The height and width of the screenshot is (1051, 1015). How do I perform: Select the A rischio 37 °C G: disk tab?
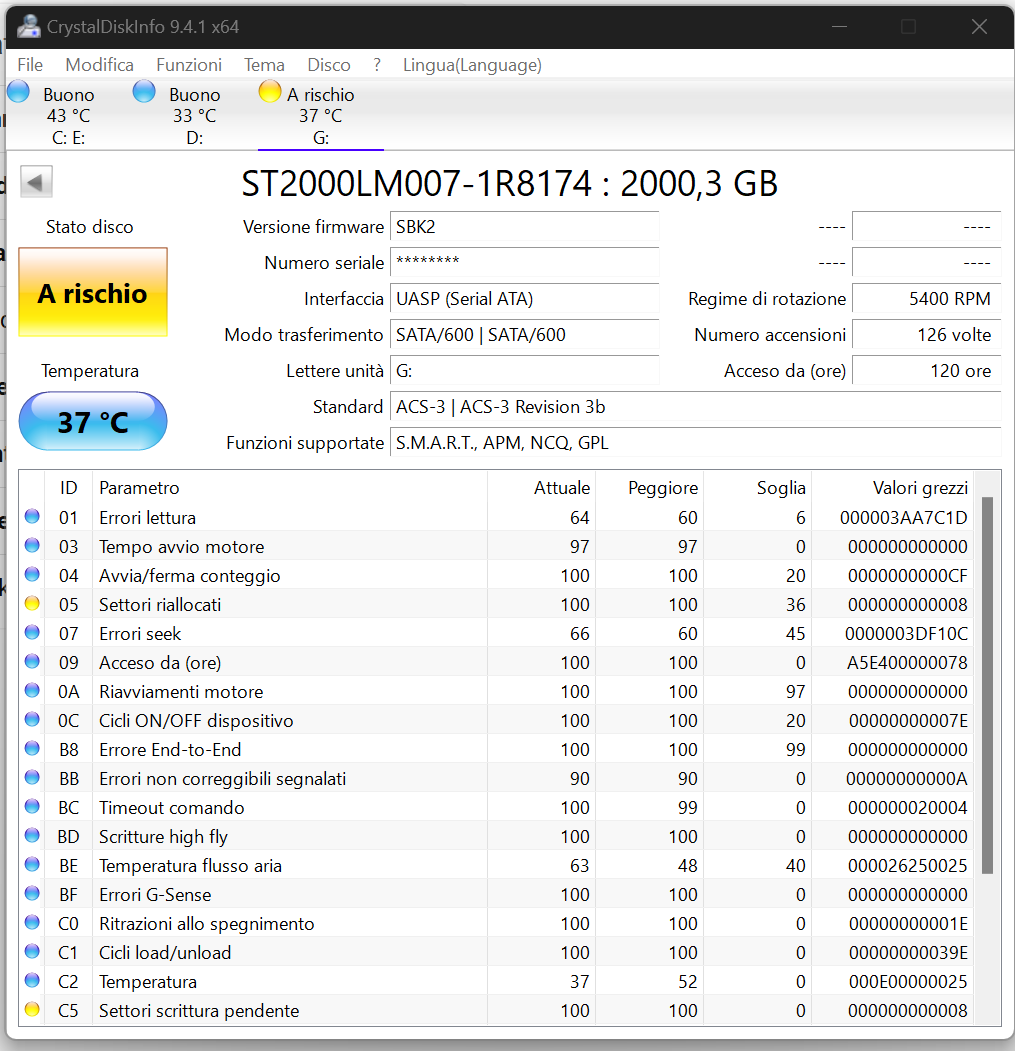[x=320, y=115]
